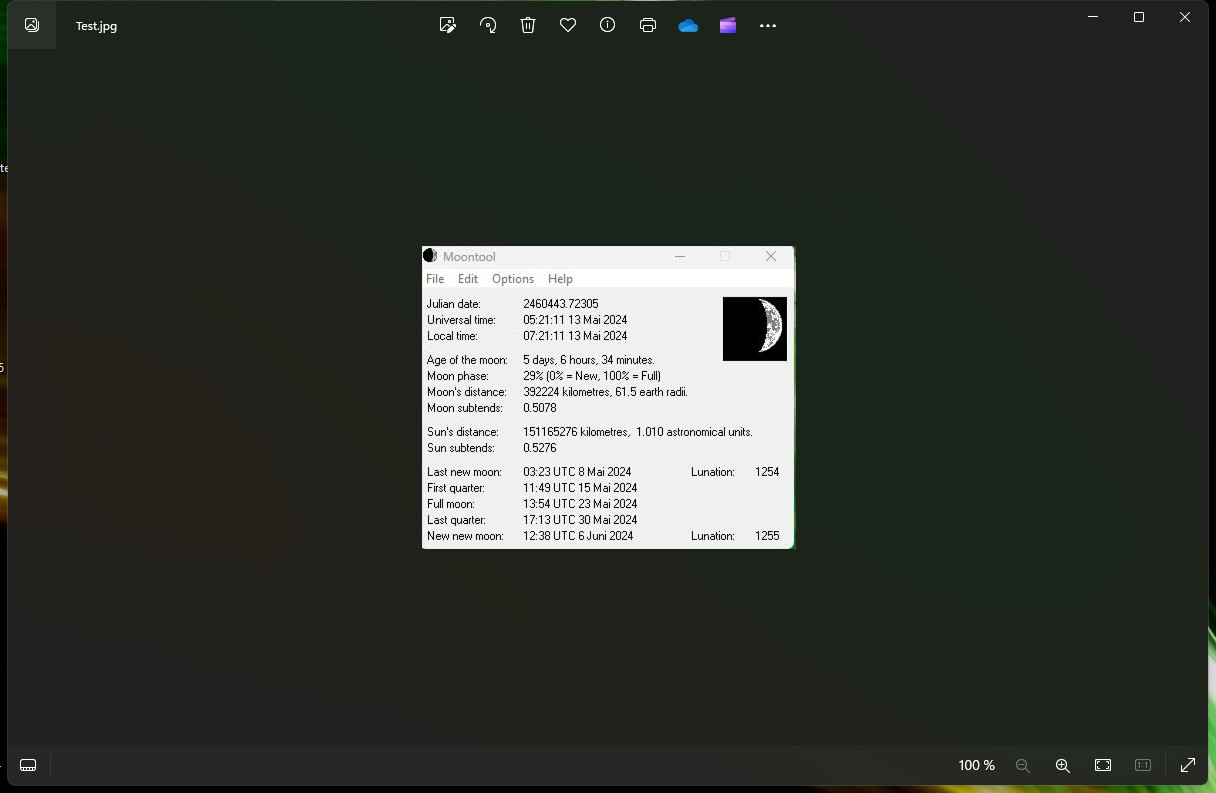Print the photo using the printer icon

648,26
